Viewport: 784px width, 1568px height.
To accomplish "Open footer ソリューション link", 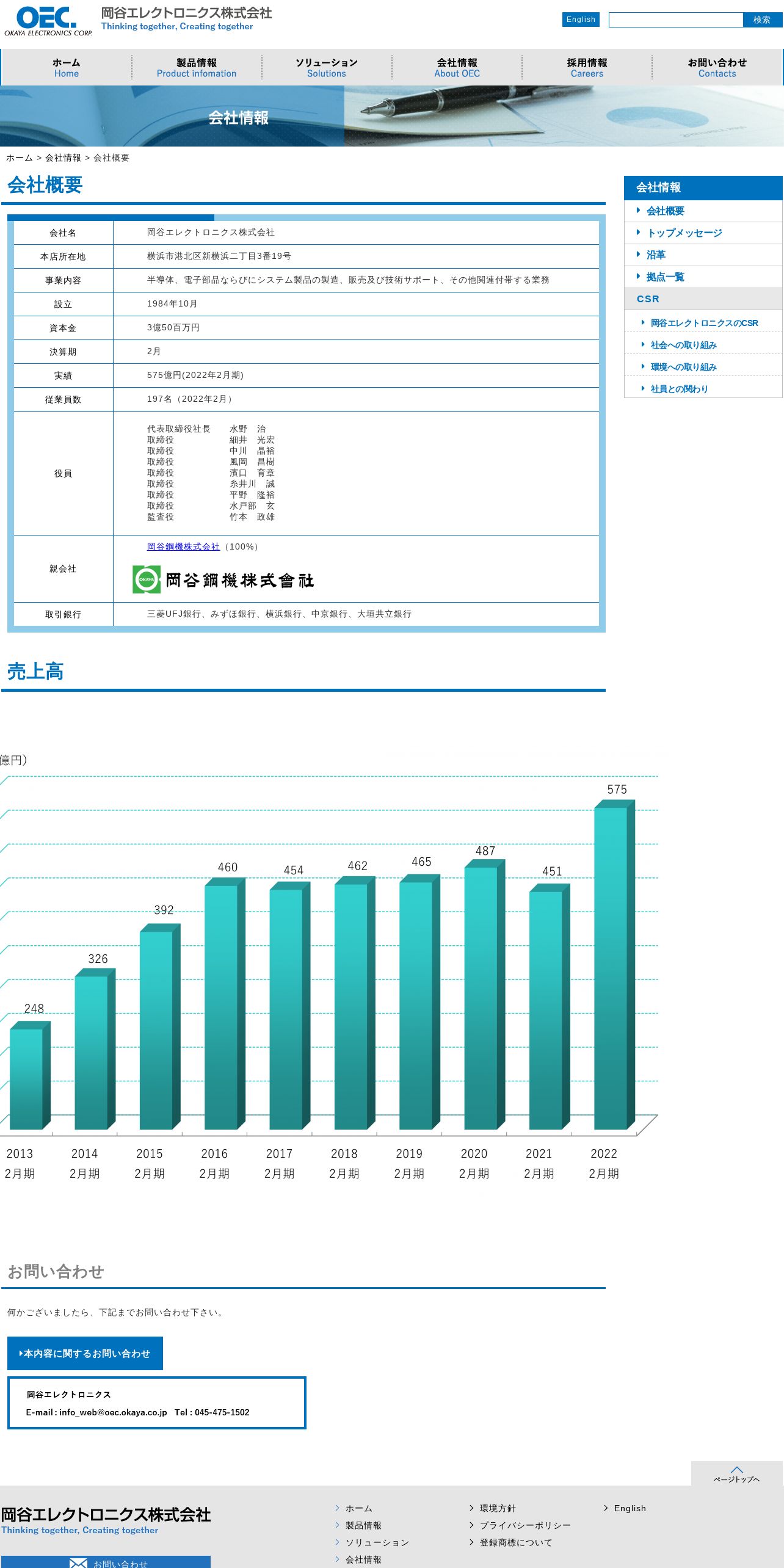I will click(377, 1542).
